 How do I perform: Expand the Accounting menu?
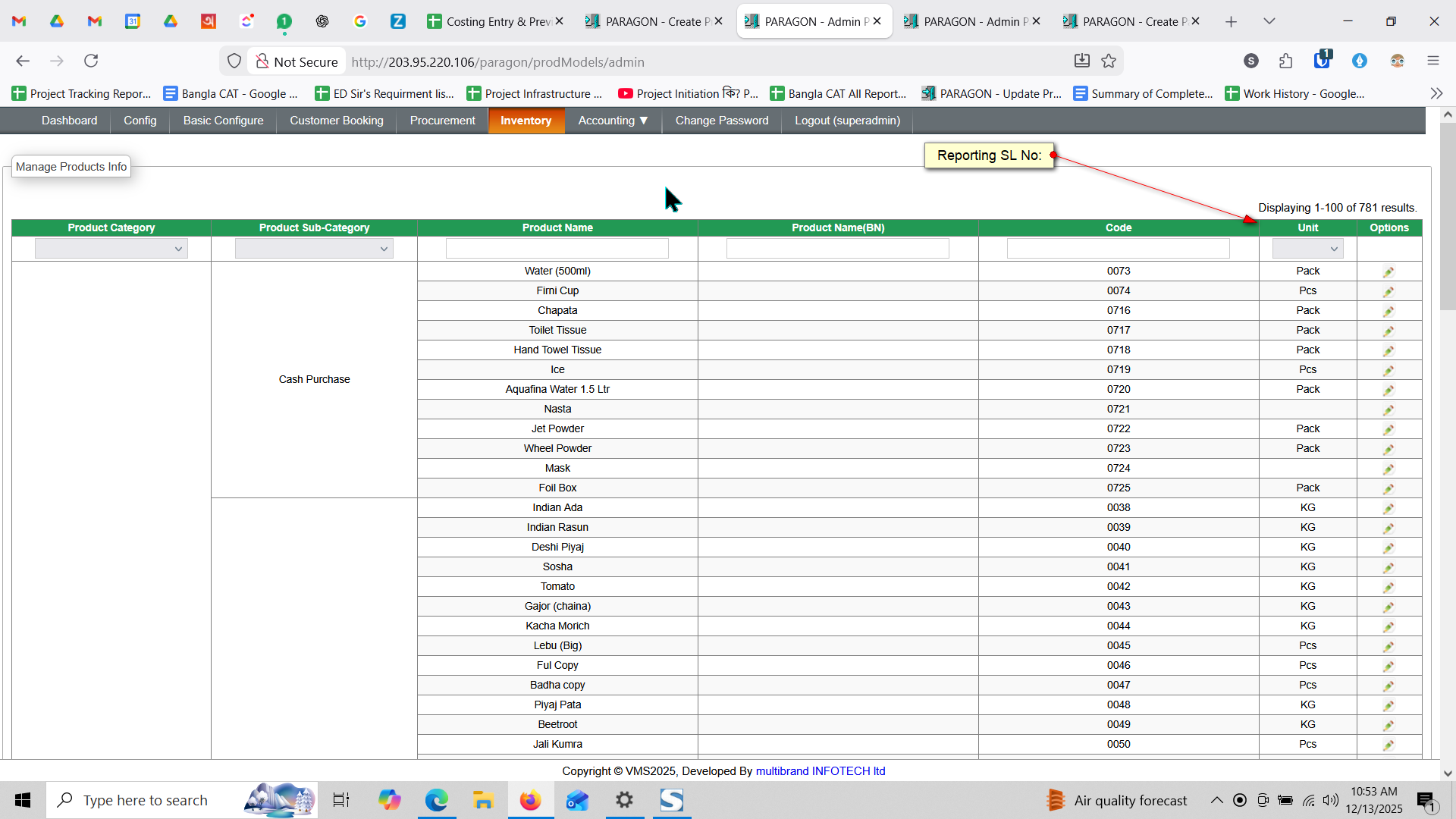tap(613, 121)
